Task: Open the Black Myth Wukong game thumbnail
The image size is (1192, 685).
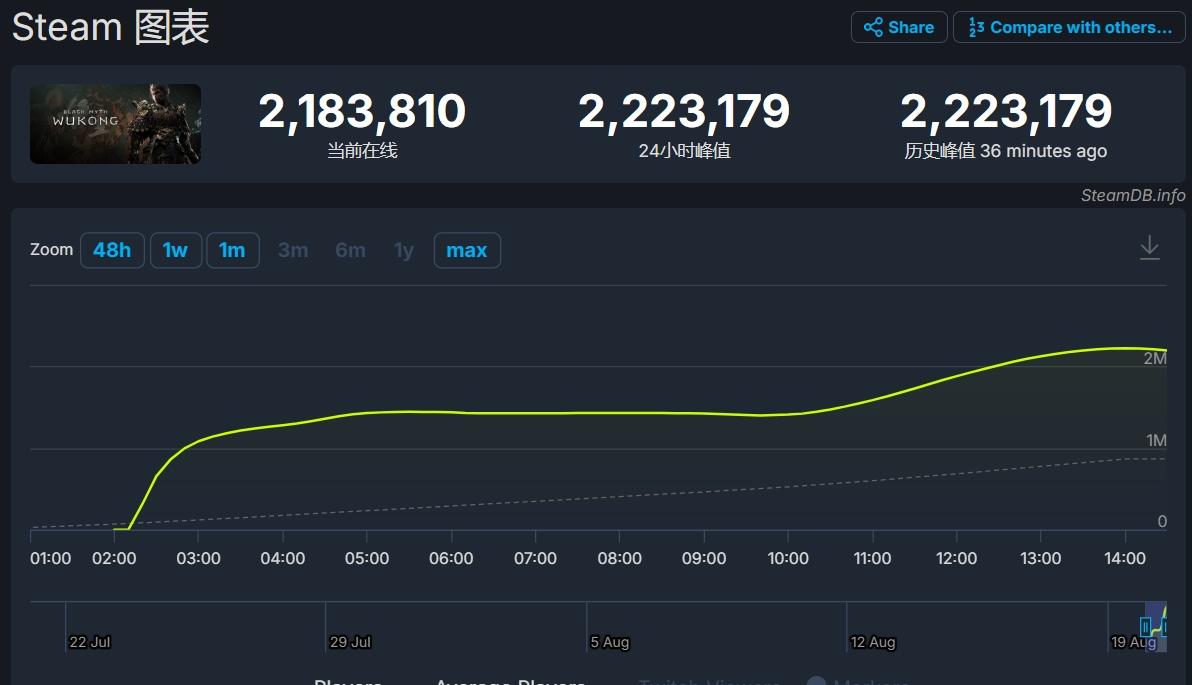Action: 116,124
